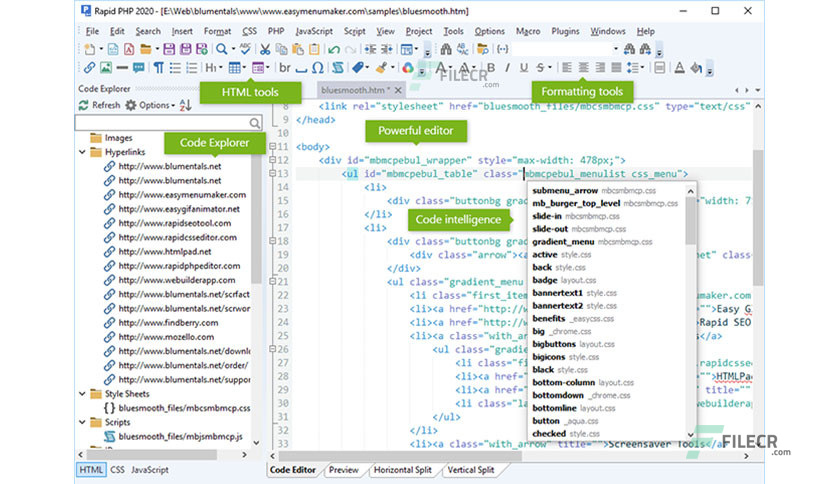Insert an image using picture icon
836x484 pixels.
click(106, 68)
